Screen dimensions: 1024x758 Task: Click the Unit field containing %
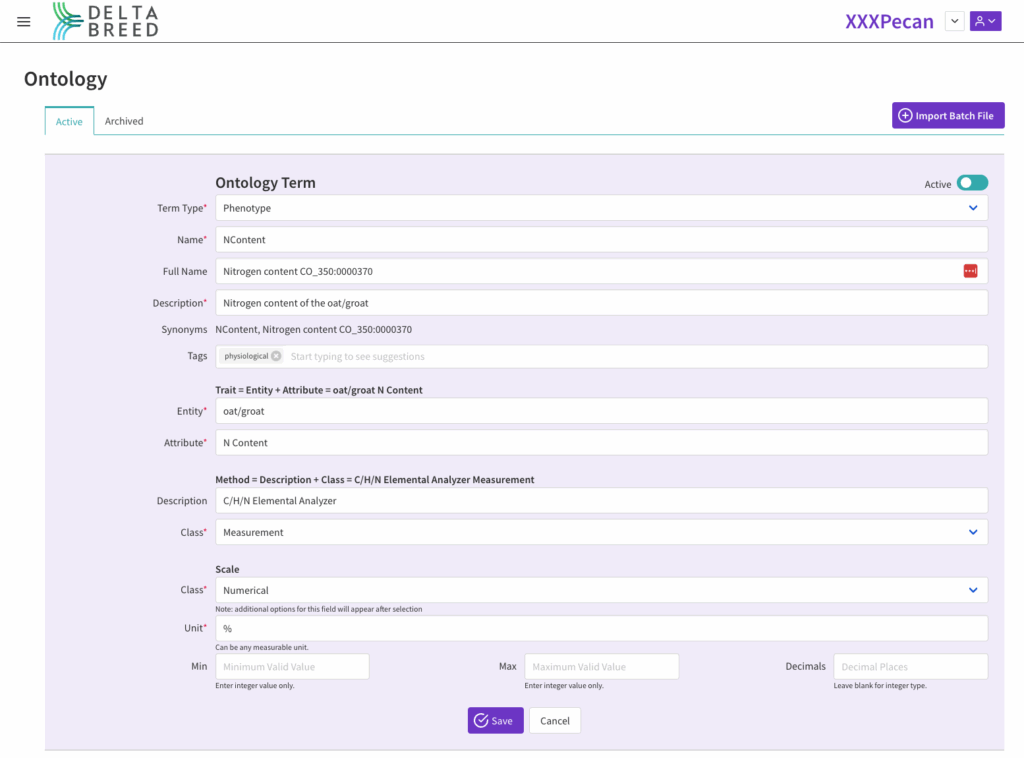(x=600, y=628)
